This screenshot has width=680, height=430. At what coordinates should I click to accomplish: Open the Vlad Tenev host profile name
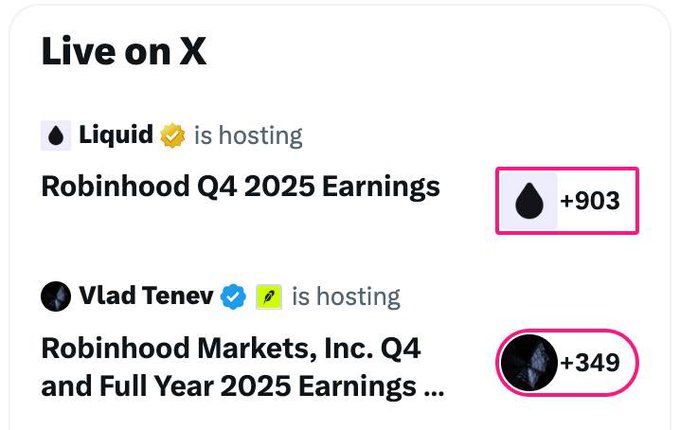pyautogui.click(x=144, y=296)
